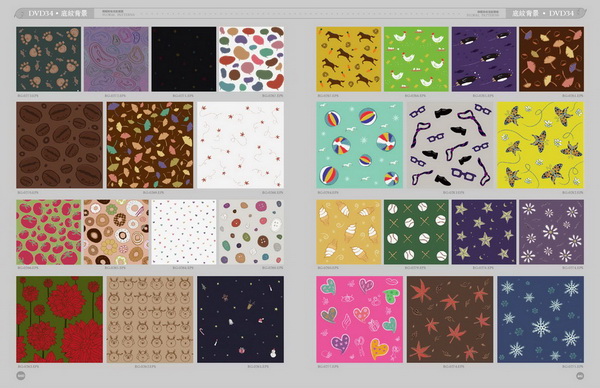Select the white hens on green pattern

pos(416,59)
